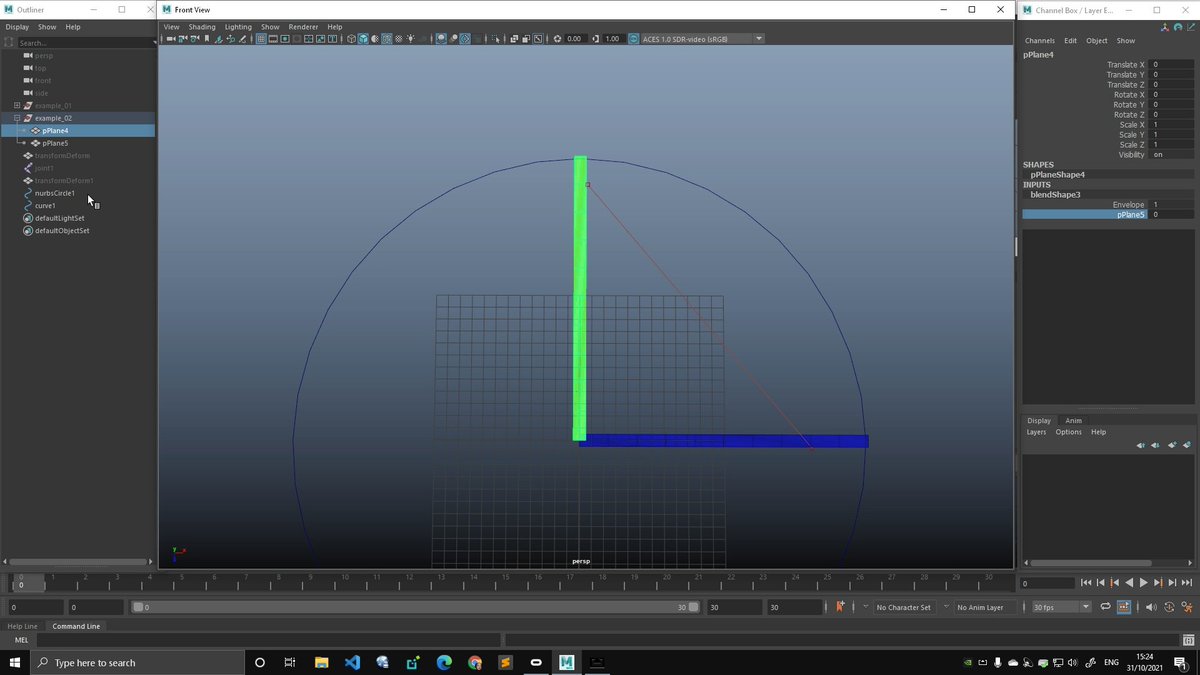1200x675 pixels.
Task: Select nurbsCircle1 in the Outliner
Action: tap(54, 193)
